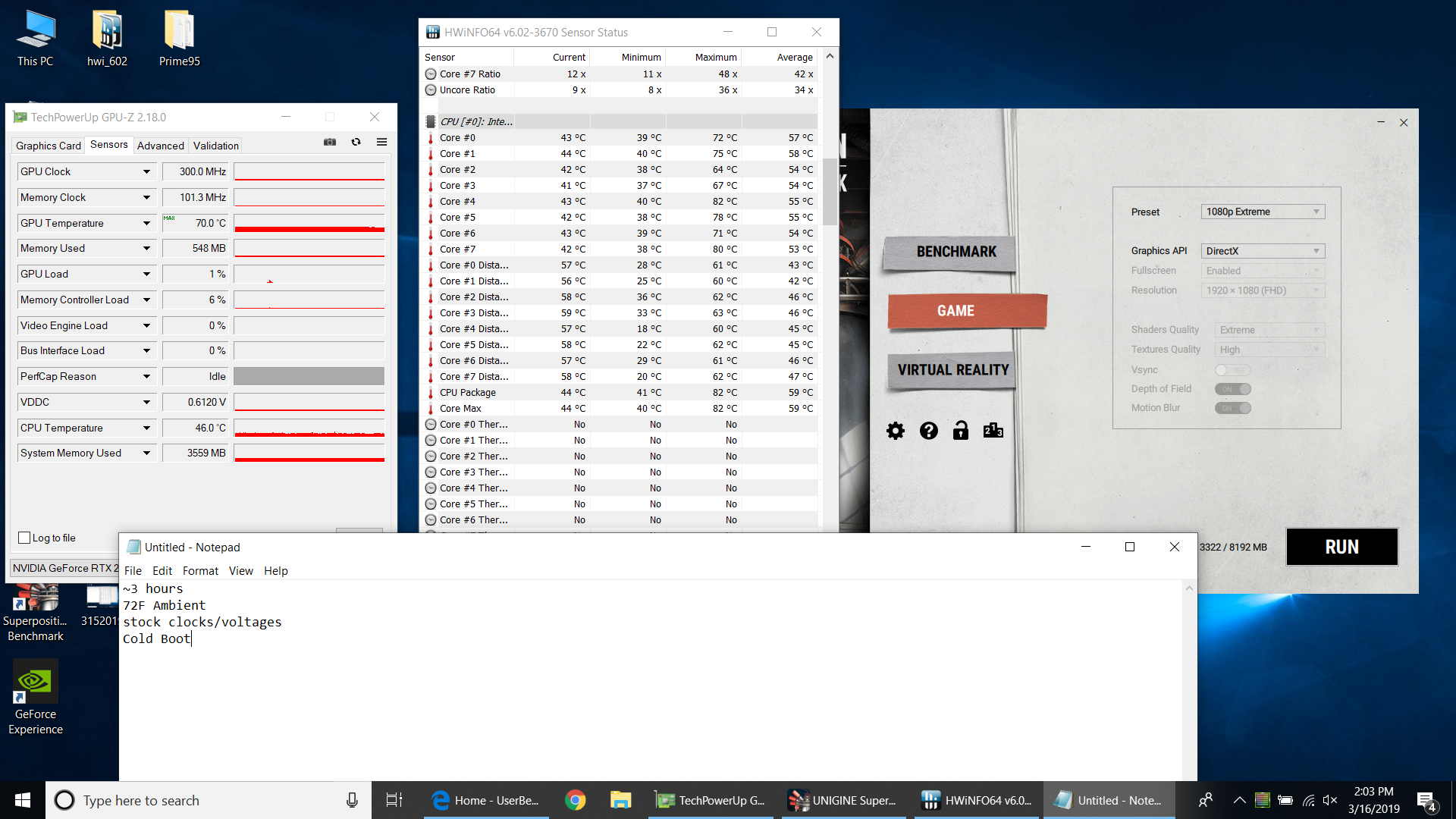Screen dimensions: 1456x819
Task: Open Notepad Help menu
Action: click(276, 571)
